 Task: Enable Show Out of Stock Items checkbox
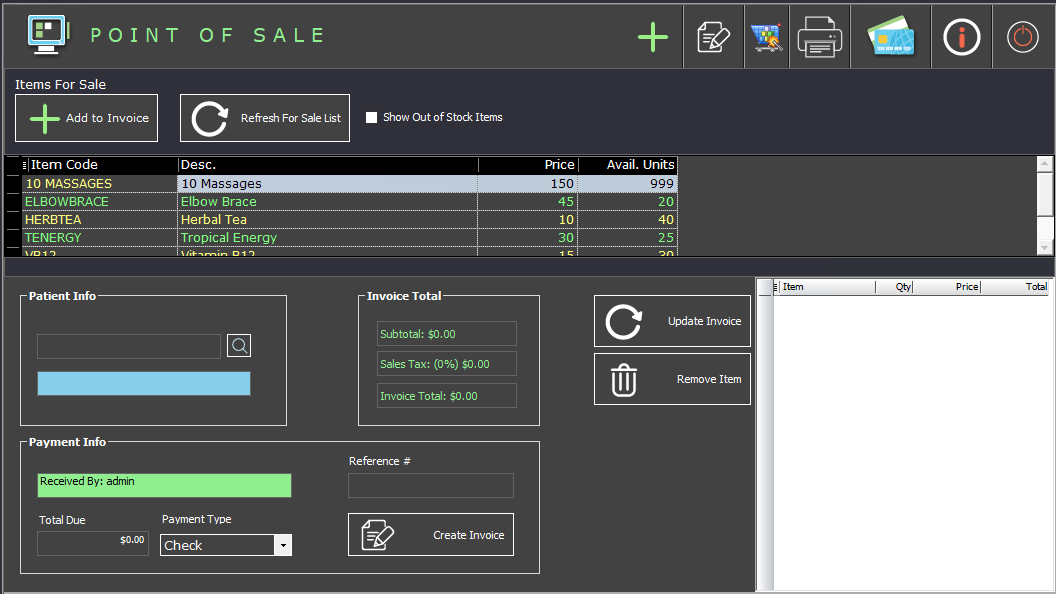[x=372, y=118]
